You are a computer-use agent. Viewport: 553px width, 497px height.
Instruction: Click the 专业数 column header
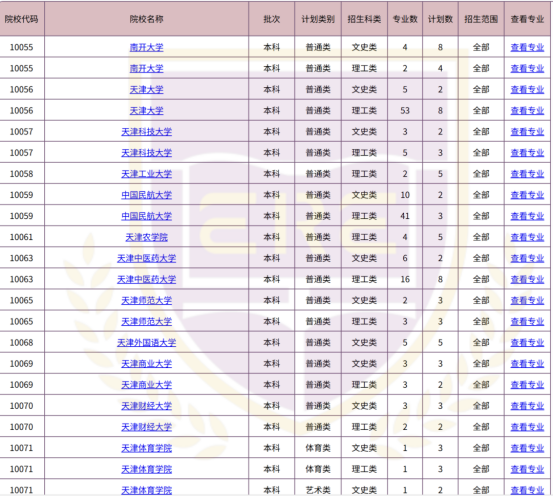[x=405, y=19]
